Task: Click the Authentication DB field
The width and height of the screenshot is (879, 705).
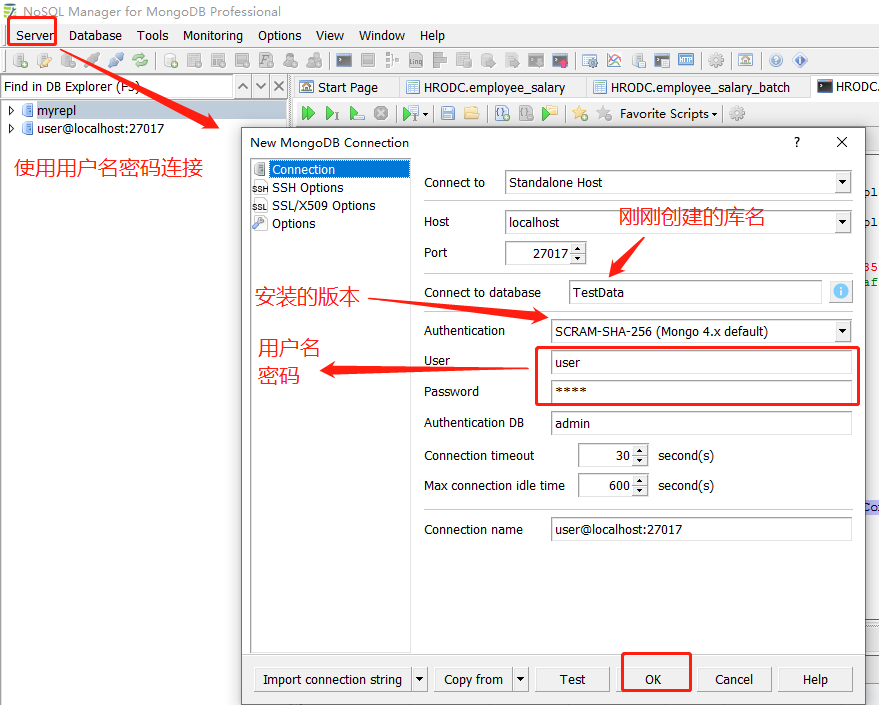Action: click(x=701, y=423)
